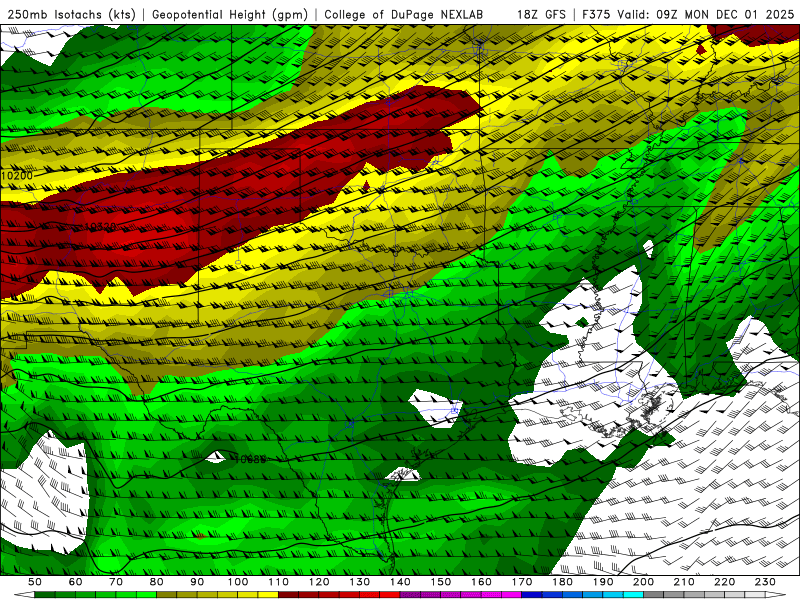Screen dimensions: 800x600
Task: Click the 160 value on the color scale
Action: coord(481,582)
